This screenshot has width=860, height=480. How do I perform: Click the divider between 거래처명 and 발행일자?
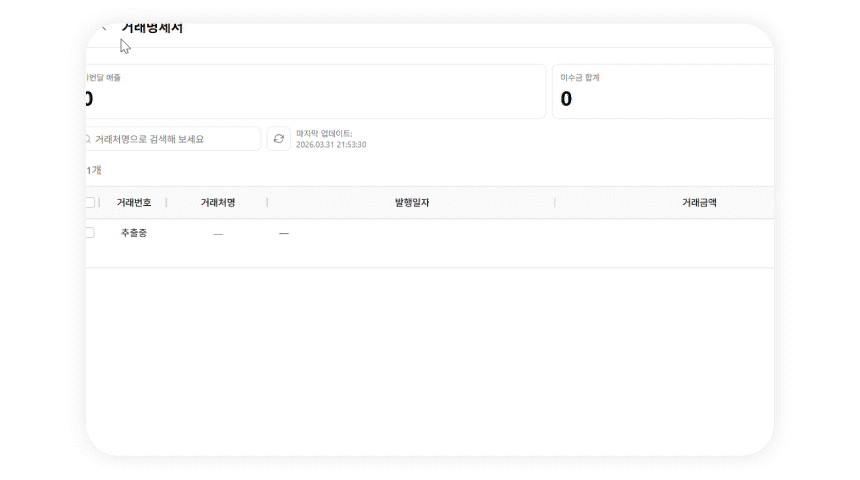[267, 203]
